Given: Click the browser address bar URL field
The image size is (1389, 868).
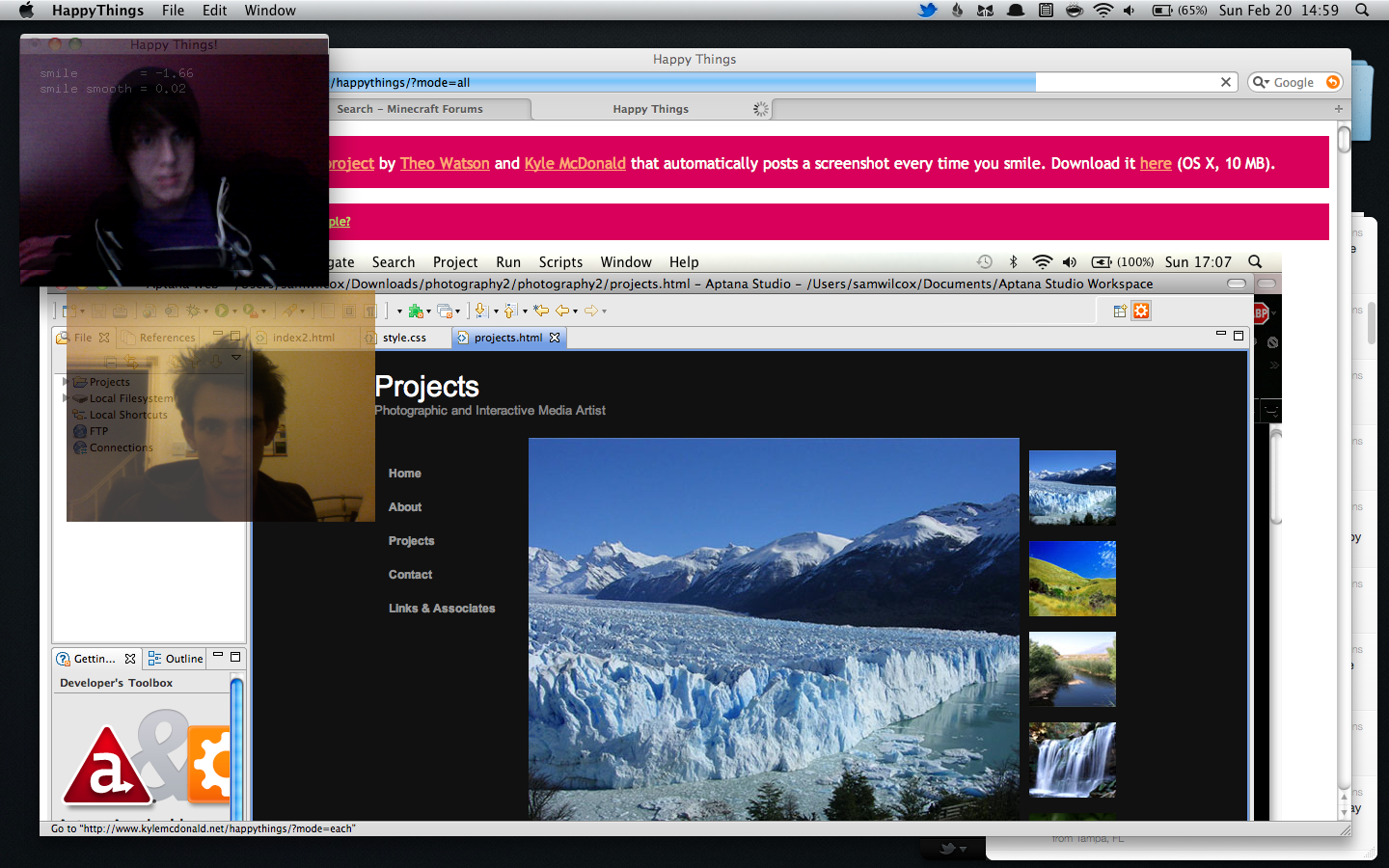Looking at the screenshot, I should click(x=675, y=82).
